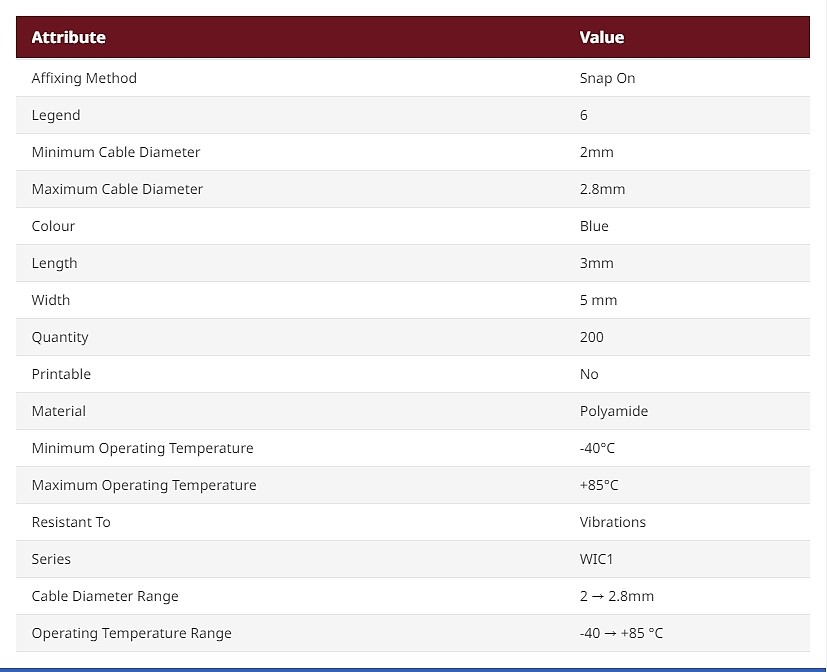Viewport: 827px width, 672px height.
Task: Select the Resistant To label
Action: tap(71, 522)
